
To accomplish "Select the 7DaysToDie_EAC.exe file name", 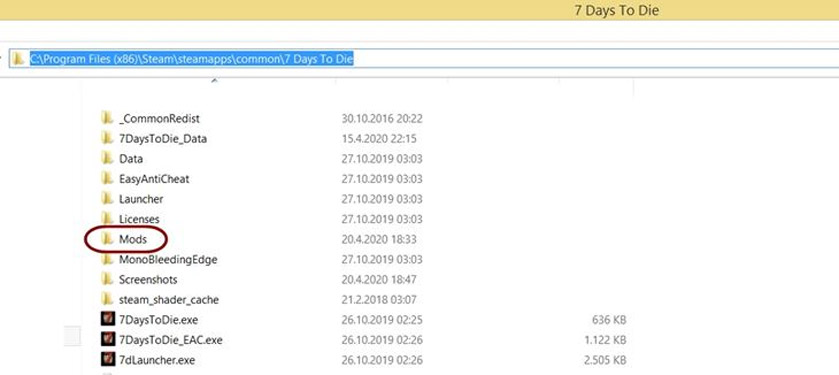I will click(x=171, y=340).
